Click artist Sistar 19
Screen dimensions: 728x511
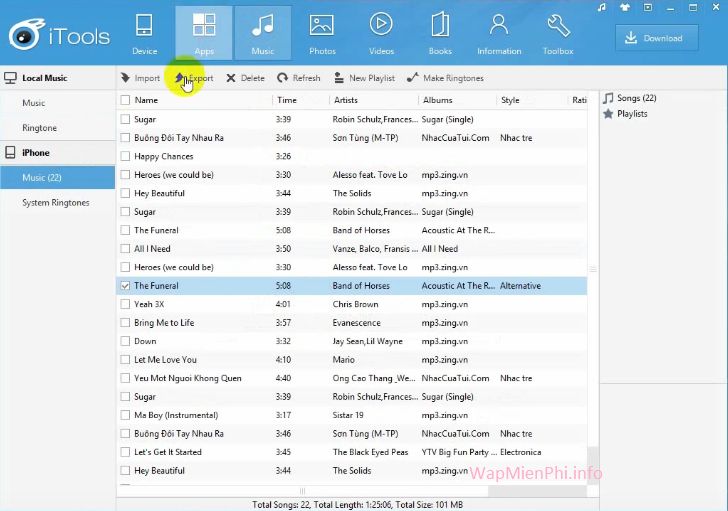(x=348, y=415)
